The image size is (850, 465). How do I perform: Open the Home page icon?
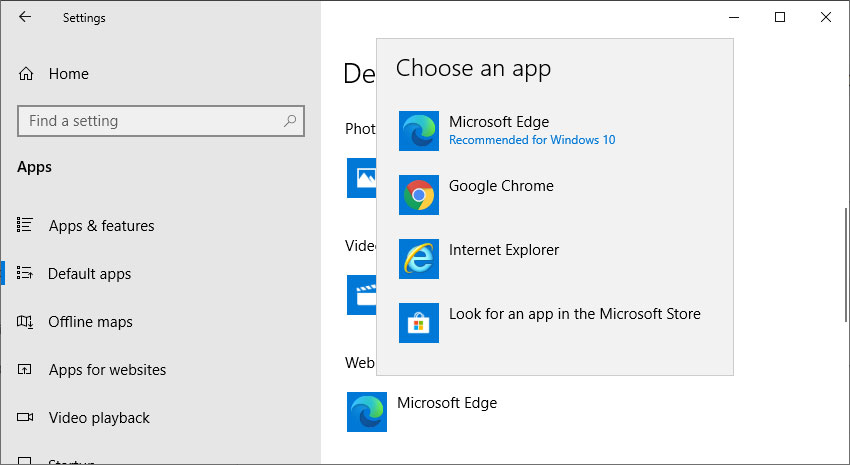point(25,74)
